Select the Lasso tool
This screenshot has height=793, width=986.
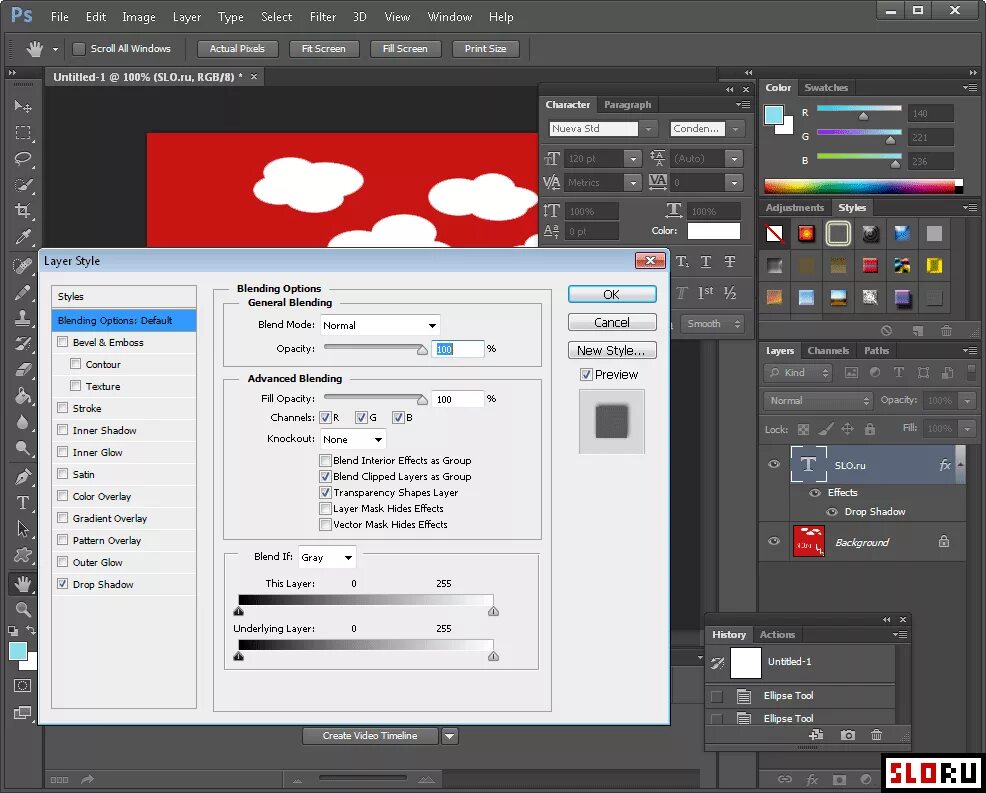(23, 158)
